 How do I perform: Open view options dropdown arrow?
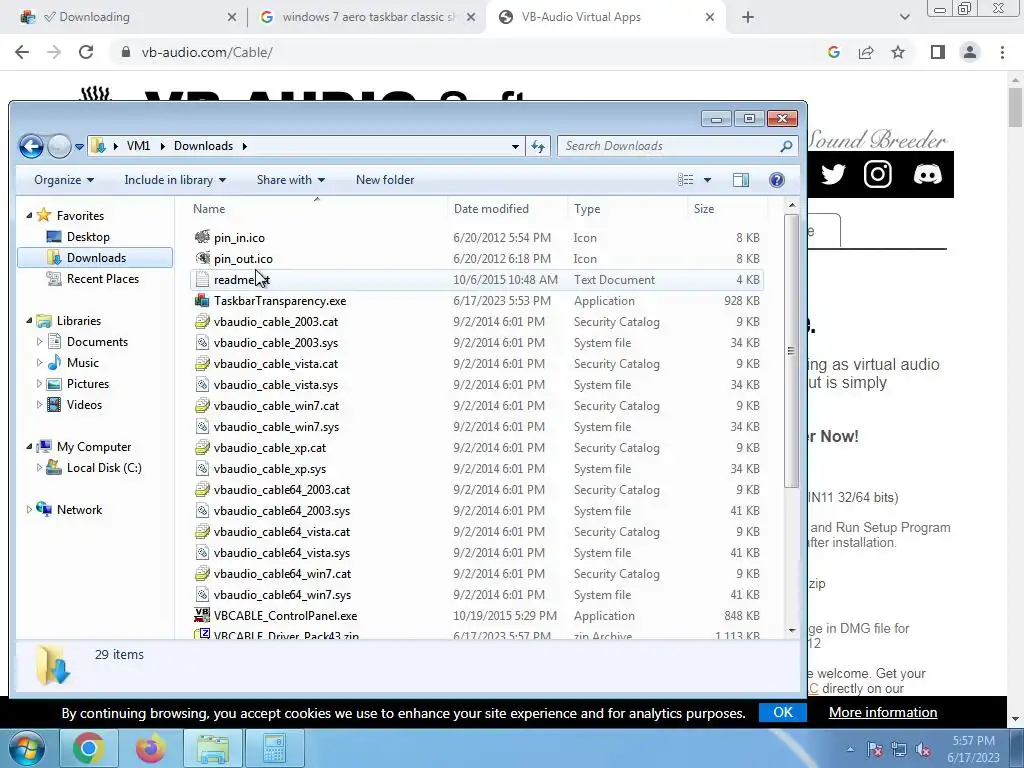coord(707,180)
